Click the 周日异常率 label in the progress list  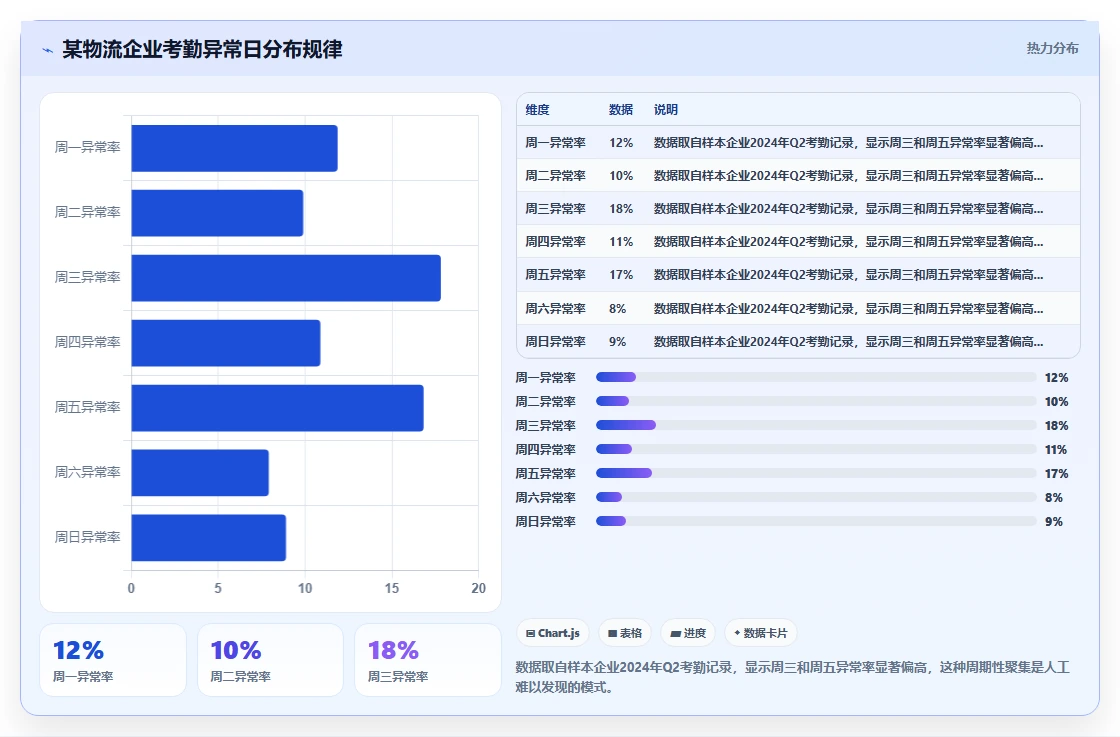coord(546,522)
